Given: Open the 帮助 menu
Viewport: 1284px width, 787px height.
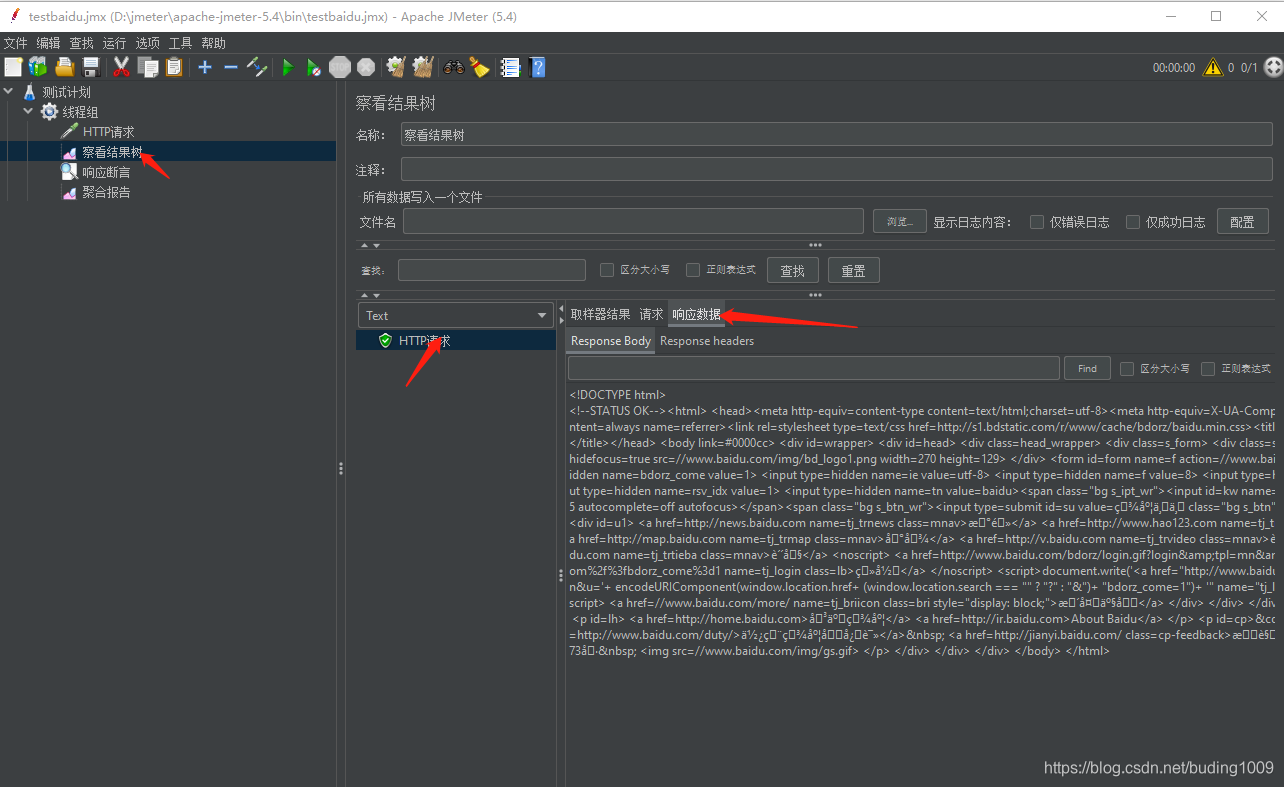Looking at the screenshot, I should point(214,43).
